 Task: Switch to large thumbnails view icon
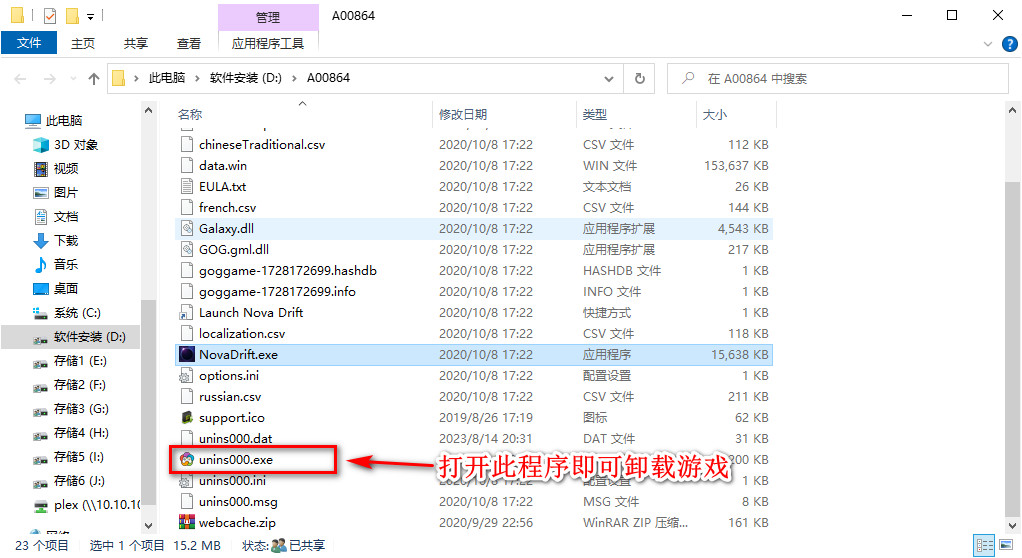click(x=1005, y=546)
